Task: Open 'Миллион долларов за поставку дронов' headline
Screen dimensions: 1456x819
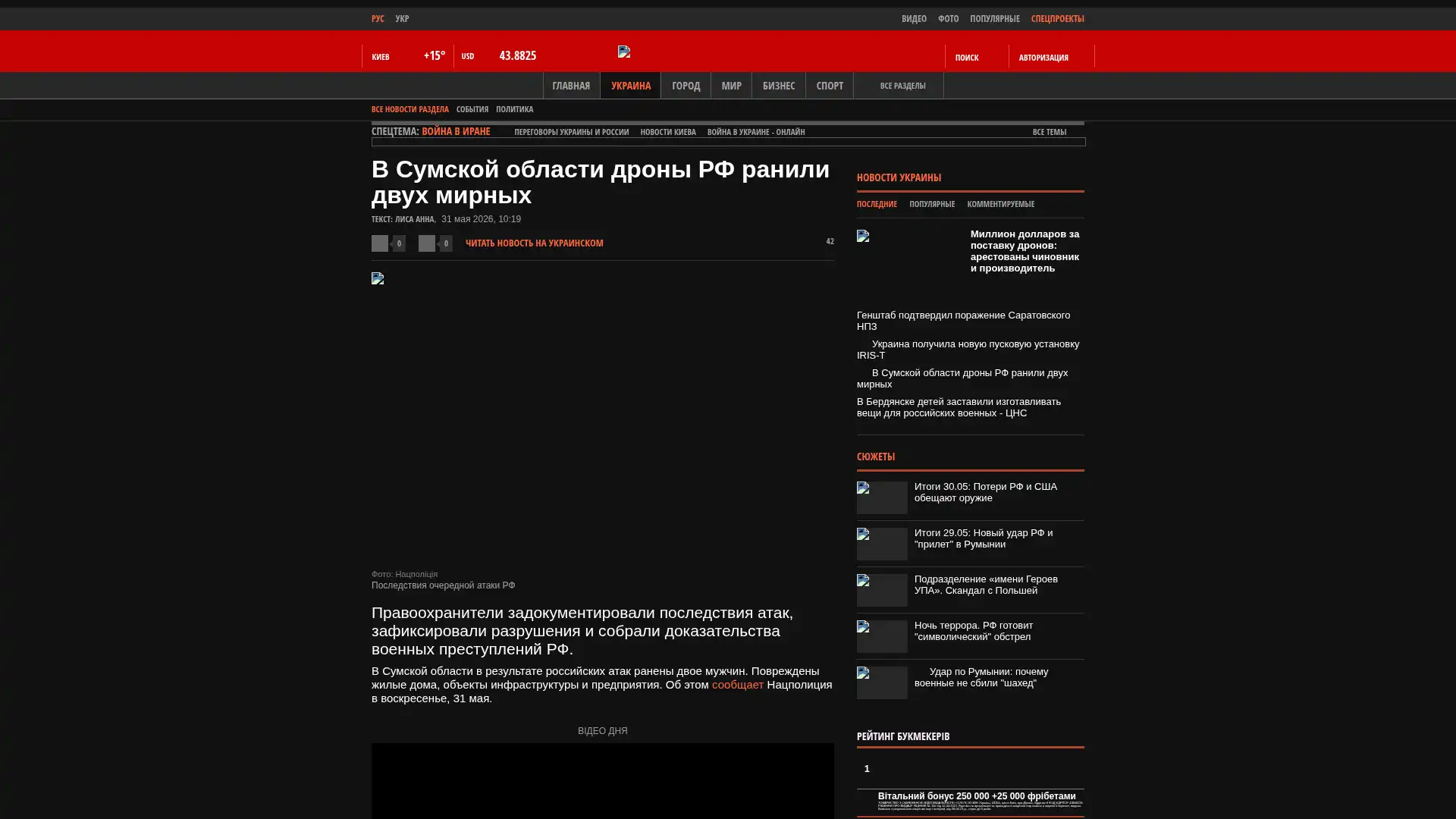Action: [x=1025, y=251]
